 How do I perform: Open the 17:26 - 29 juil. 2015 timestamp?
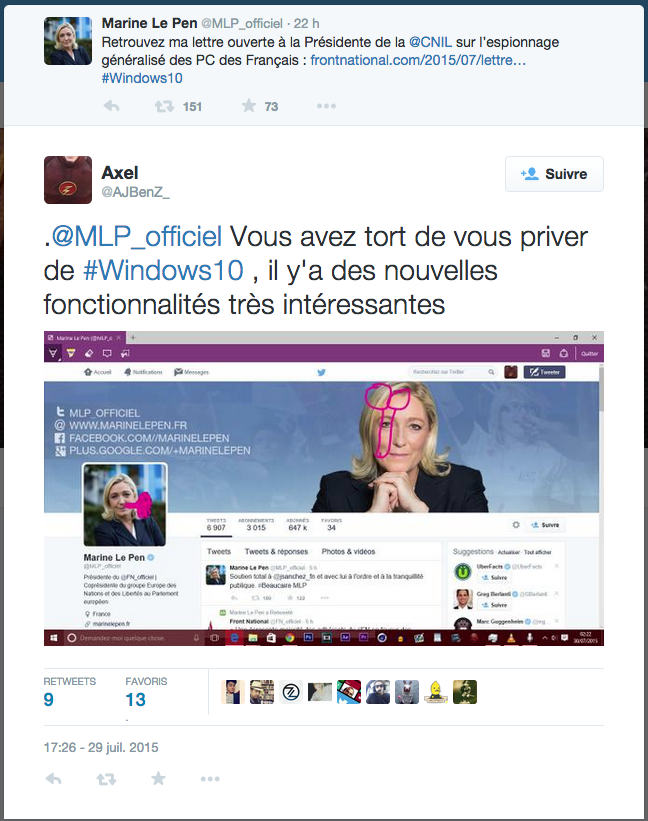[x=101, y=747]
